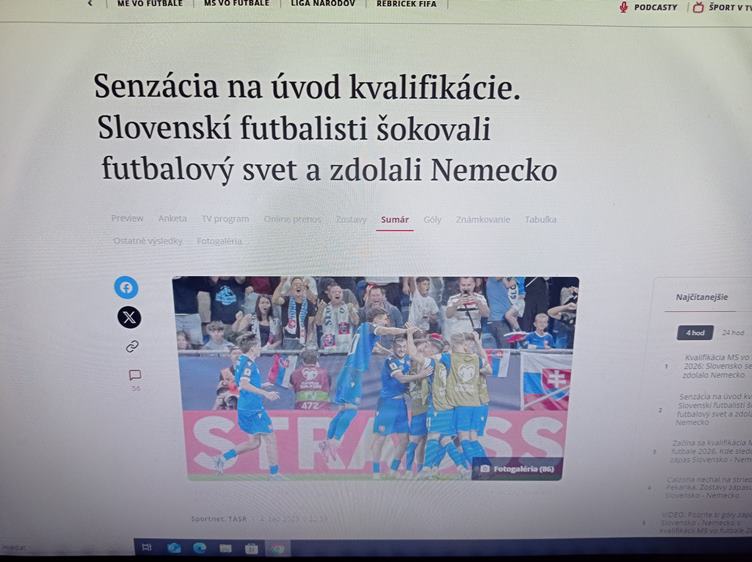The height and width of the screenshot is (562, 752).
Task: Open Microsoft Edge from the taskbar
Action: [199, 548]
